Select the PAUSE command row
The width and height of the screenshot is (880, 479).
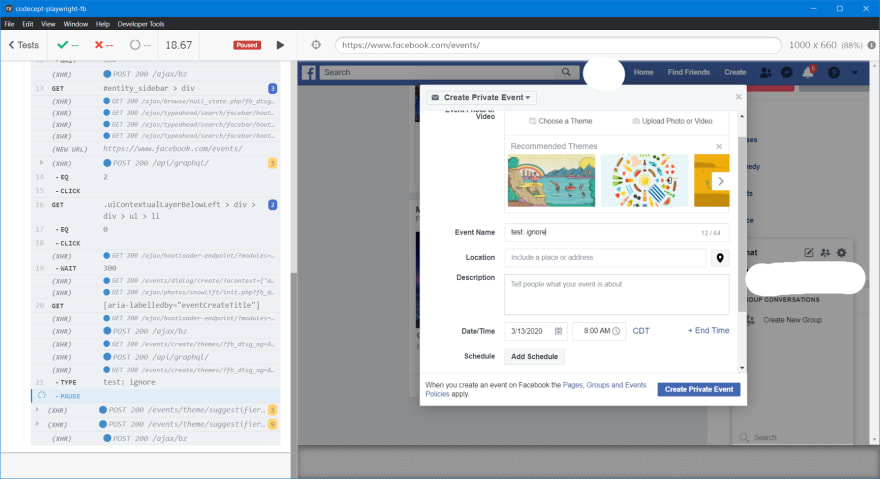155,396
